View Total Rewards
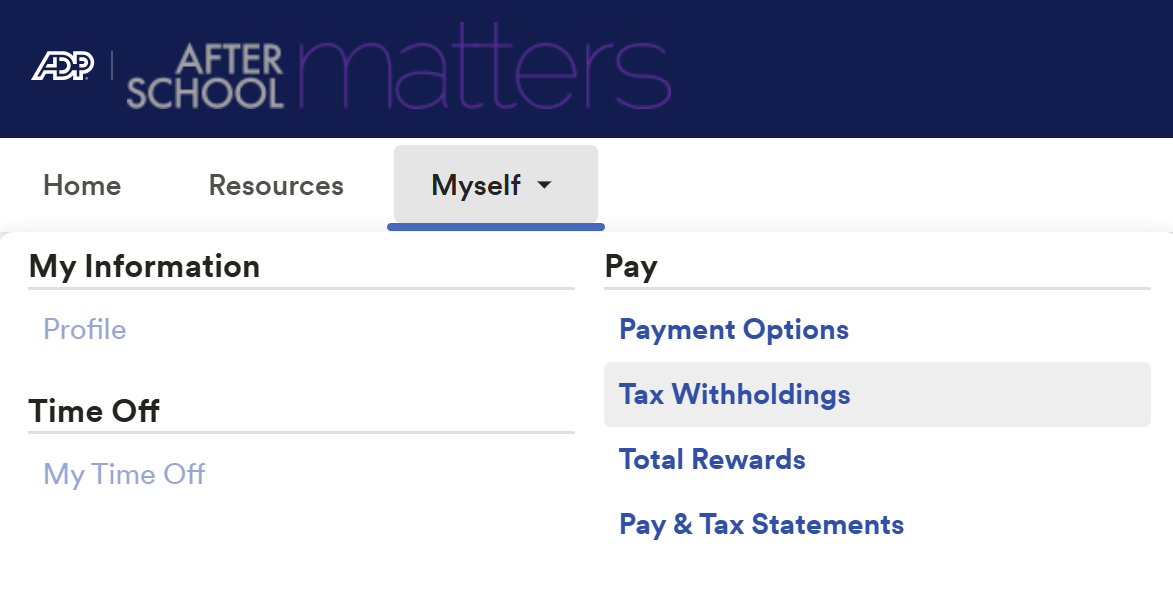1173x590 pixels. point(712,460)
